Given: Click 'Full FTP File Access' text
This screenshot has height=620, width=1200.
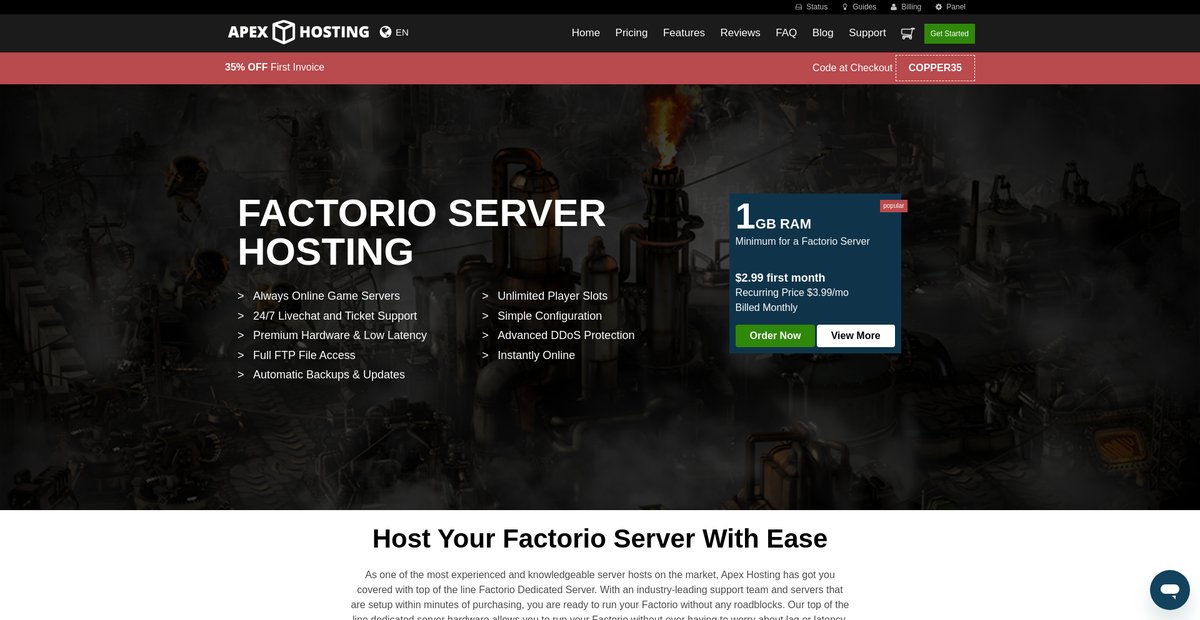Looking at the screenshot, I should pyautogui.click(x=304, y=355).
